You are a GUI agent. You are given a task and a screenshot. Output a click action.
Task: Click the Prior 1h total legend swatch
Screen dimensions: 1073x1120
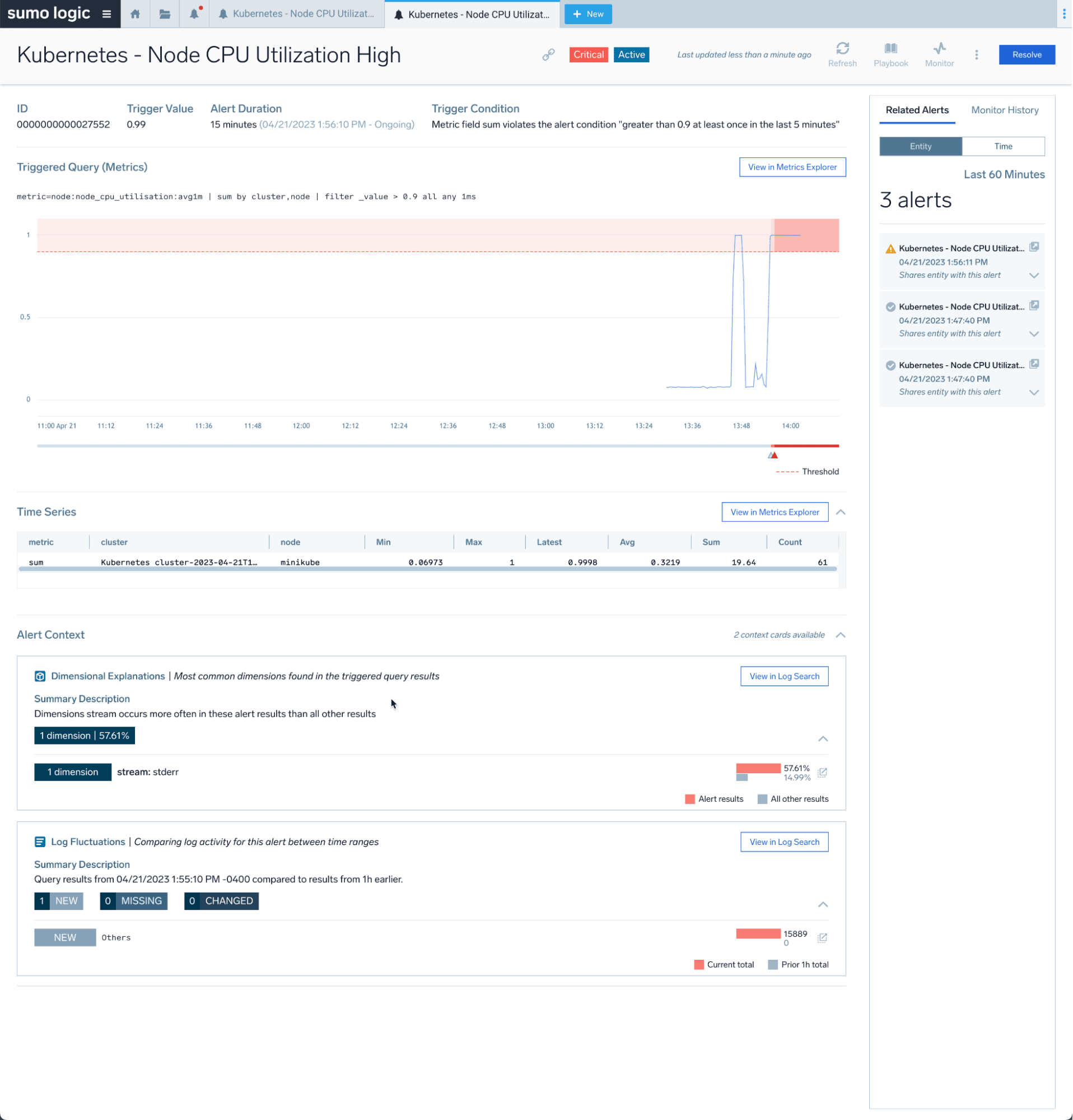click(x=774, y=965)
